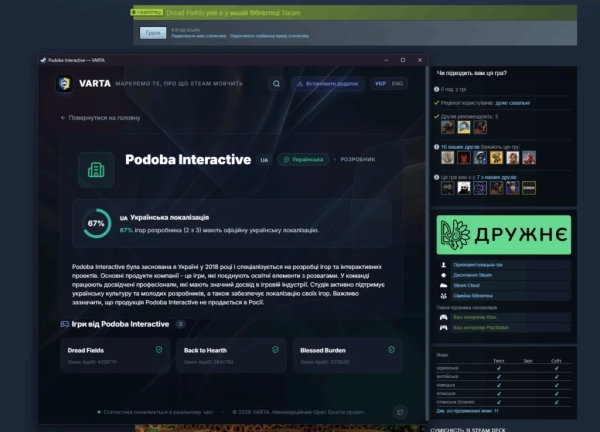The height and width of the screenshot is (432, 600).
Task: Click the РОЗРОБНИК label
Action: point(358,160)
